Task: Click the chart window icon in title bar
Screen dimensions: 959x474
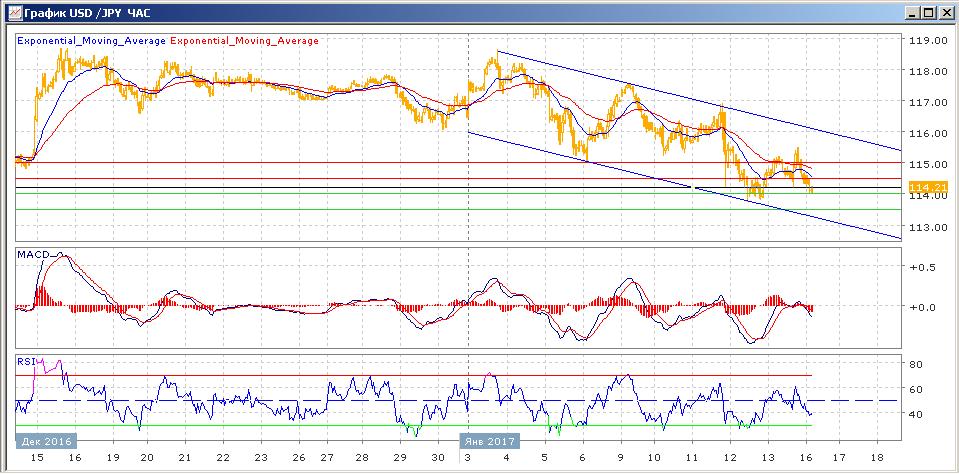Action: tap(12, 12)
